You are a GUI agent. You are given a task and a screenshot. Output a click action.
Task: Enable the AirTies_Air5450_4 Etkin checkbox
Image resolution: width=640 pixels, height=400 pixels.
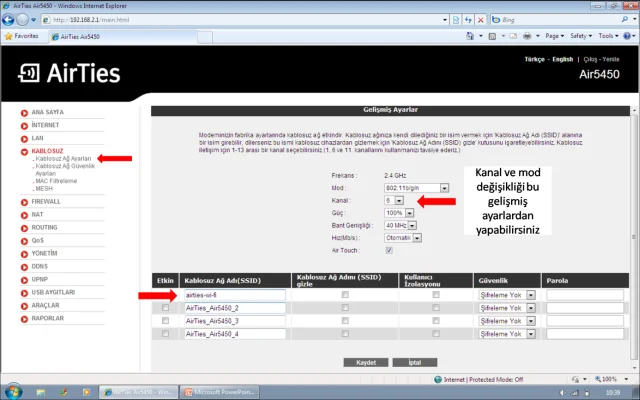165,334
